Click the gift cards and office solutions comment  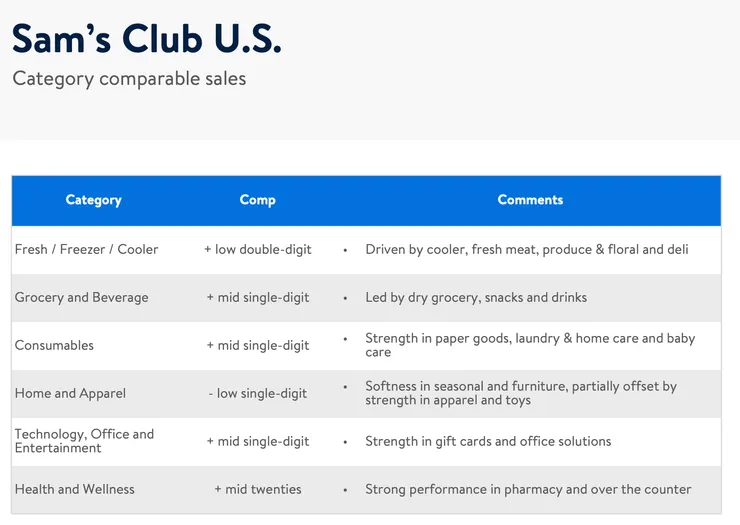coord(488,441)
